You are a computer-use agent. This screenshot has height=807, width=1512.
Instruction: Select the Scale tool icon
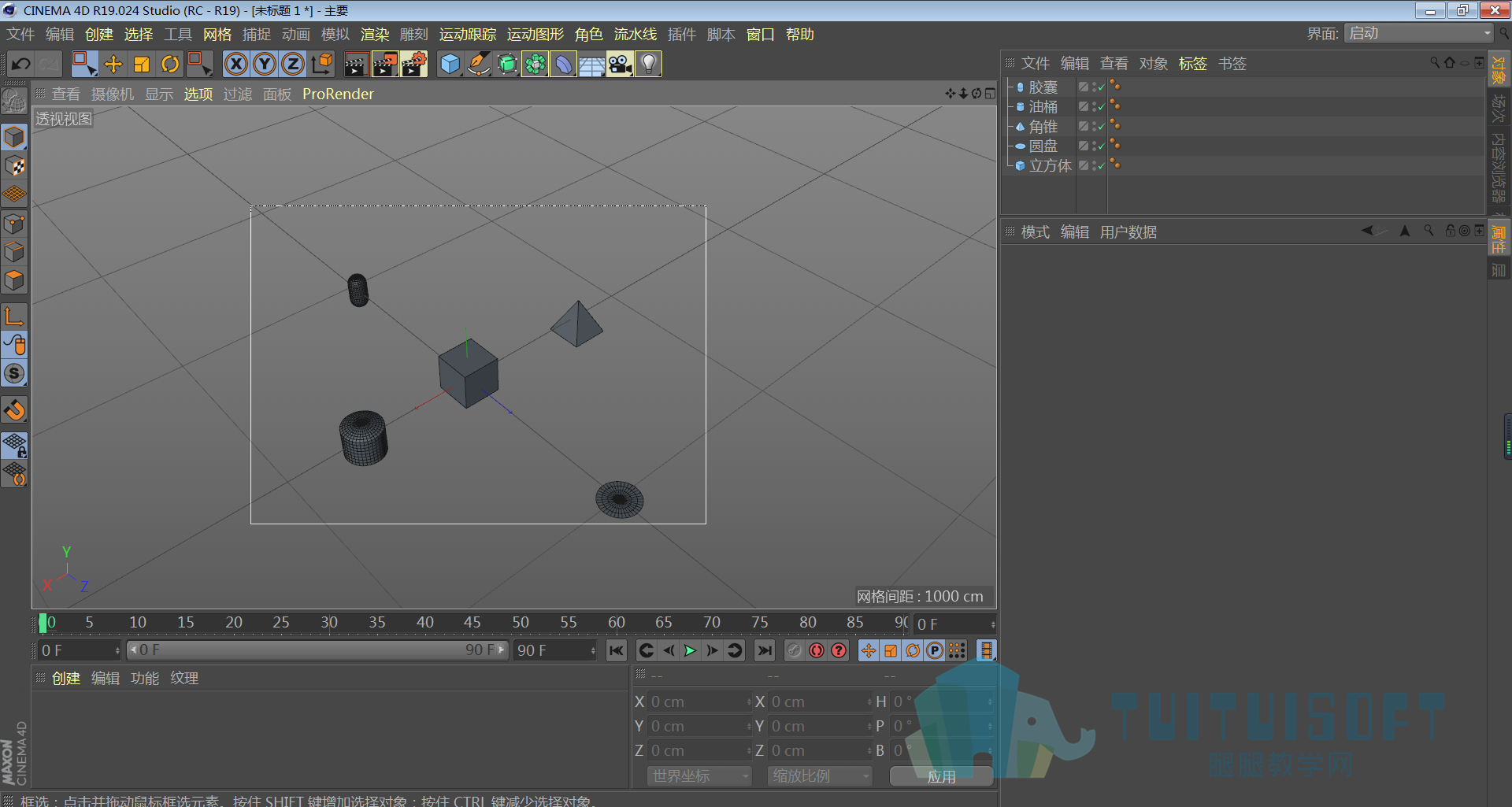coord(142,64)
